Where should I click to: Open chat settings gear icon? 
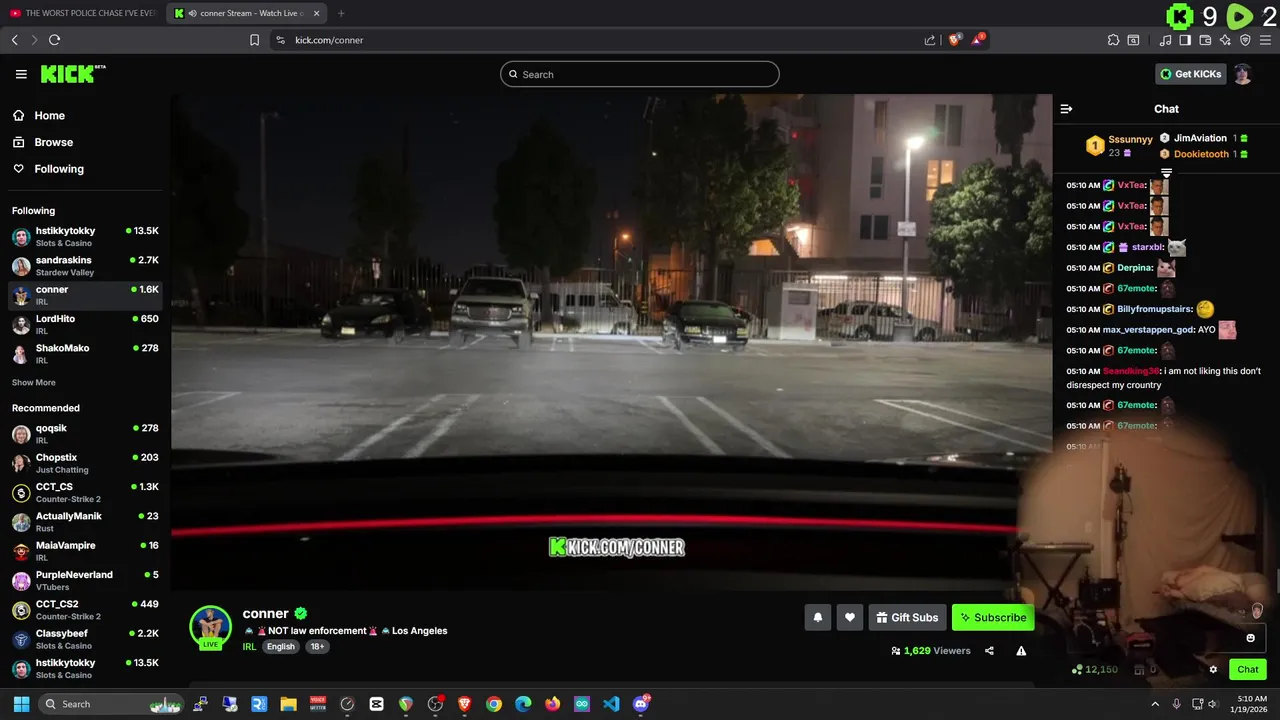1213,670
